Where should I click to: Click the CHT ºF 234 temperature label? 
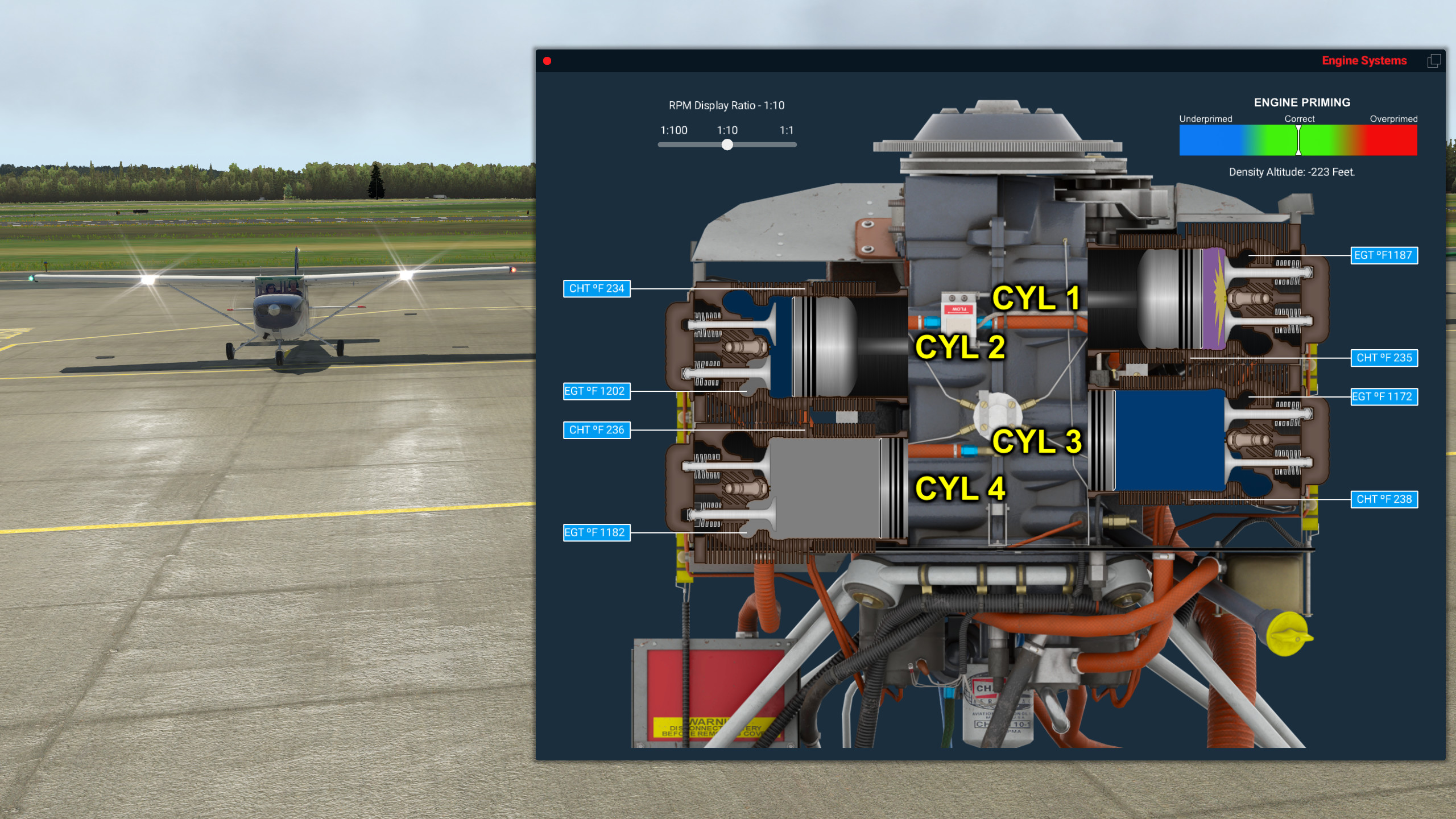(x=596, y=289)
